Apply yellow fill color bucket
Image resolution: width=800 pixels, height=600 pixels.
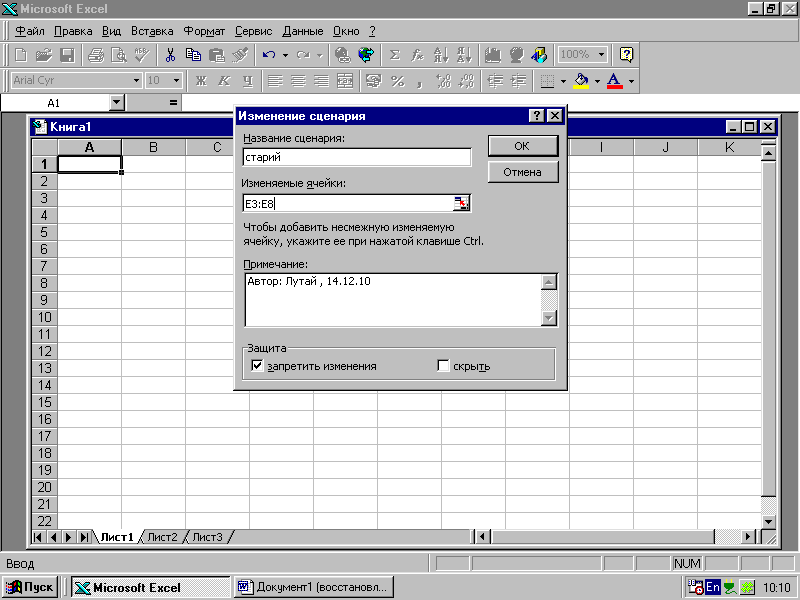tap(581, 81)
